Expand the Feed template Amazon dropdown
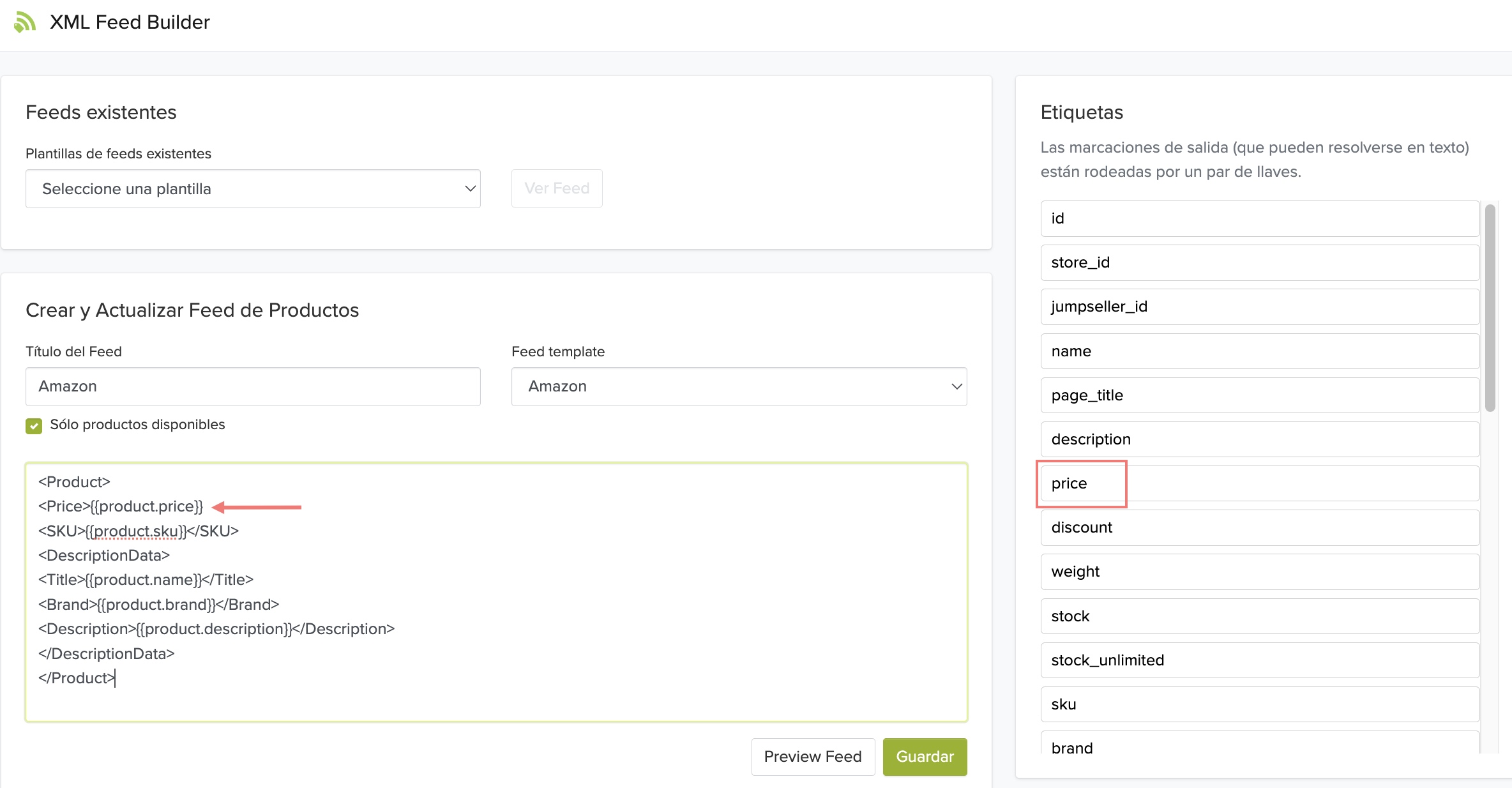 point(739,386)
